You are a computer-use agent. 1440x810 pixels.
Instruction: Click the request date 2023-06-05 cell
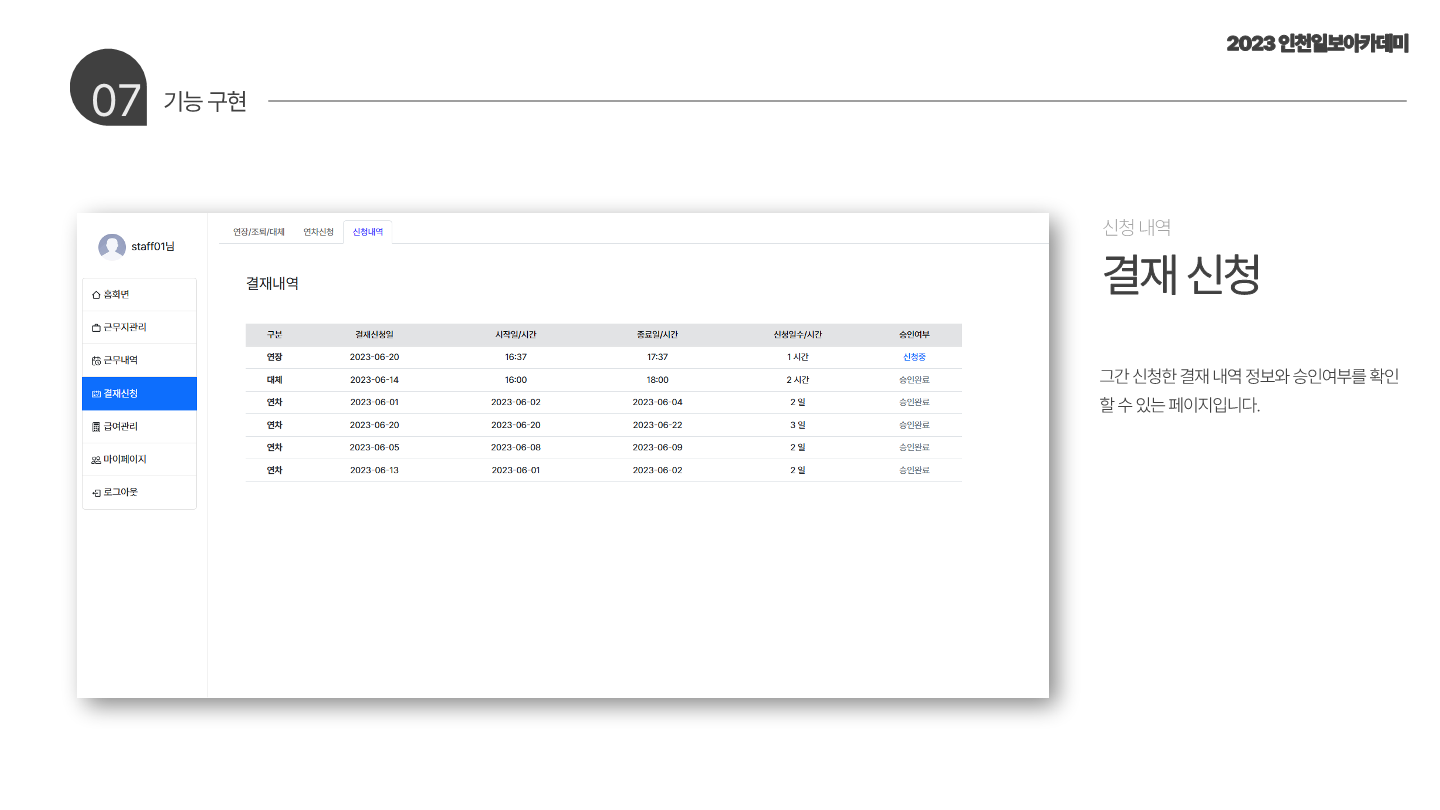pyautogui.click(x=374, y=447)
